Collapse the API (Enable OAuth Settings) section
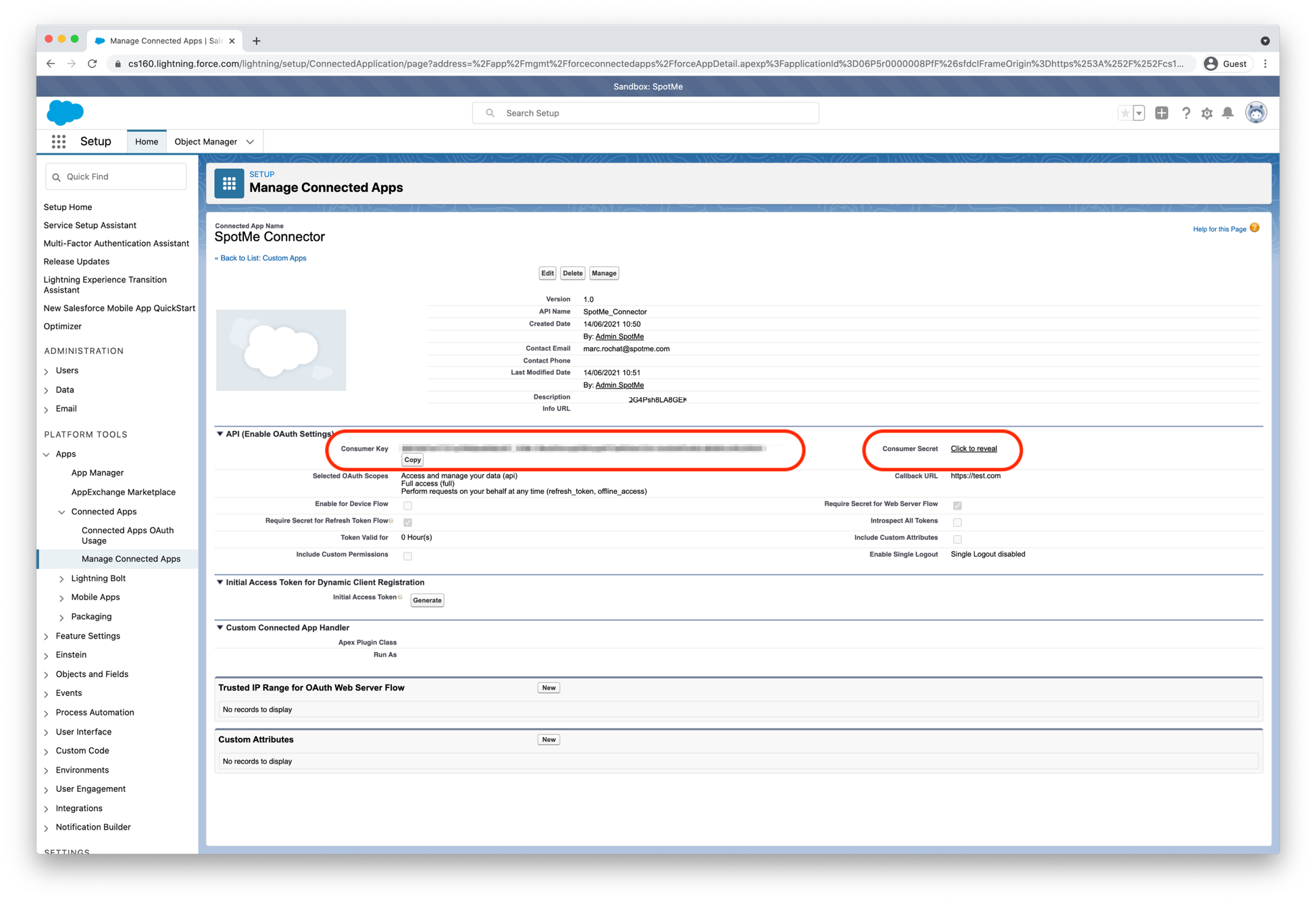Image resolution: width=1316 pixels, height=902 pixels. point(220,434)
